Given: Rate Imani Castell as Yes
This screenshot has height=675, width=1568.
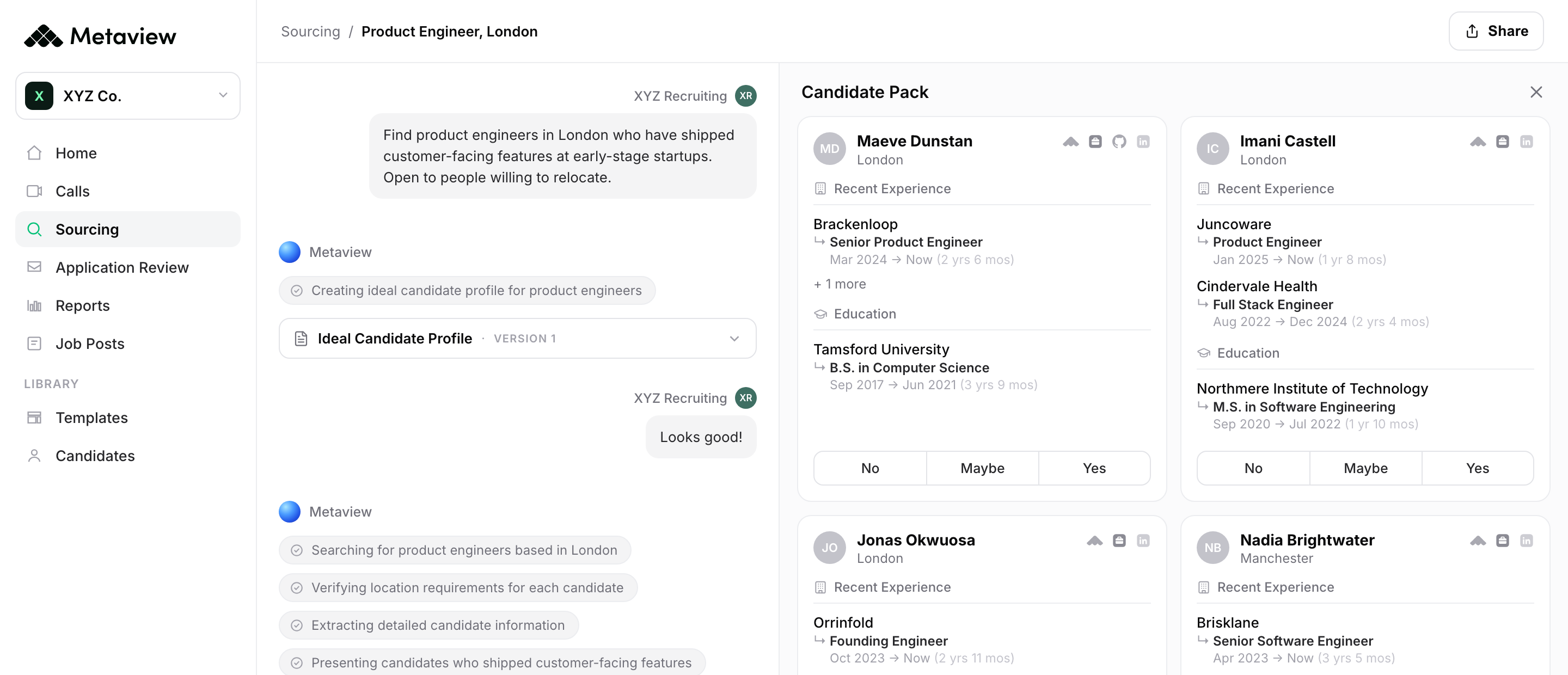Looking at the screenshot, I should [1477, 468].
